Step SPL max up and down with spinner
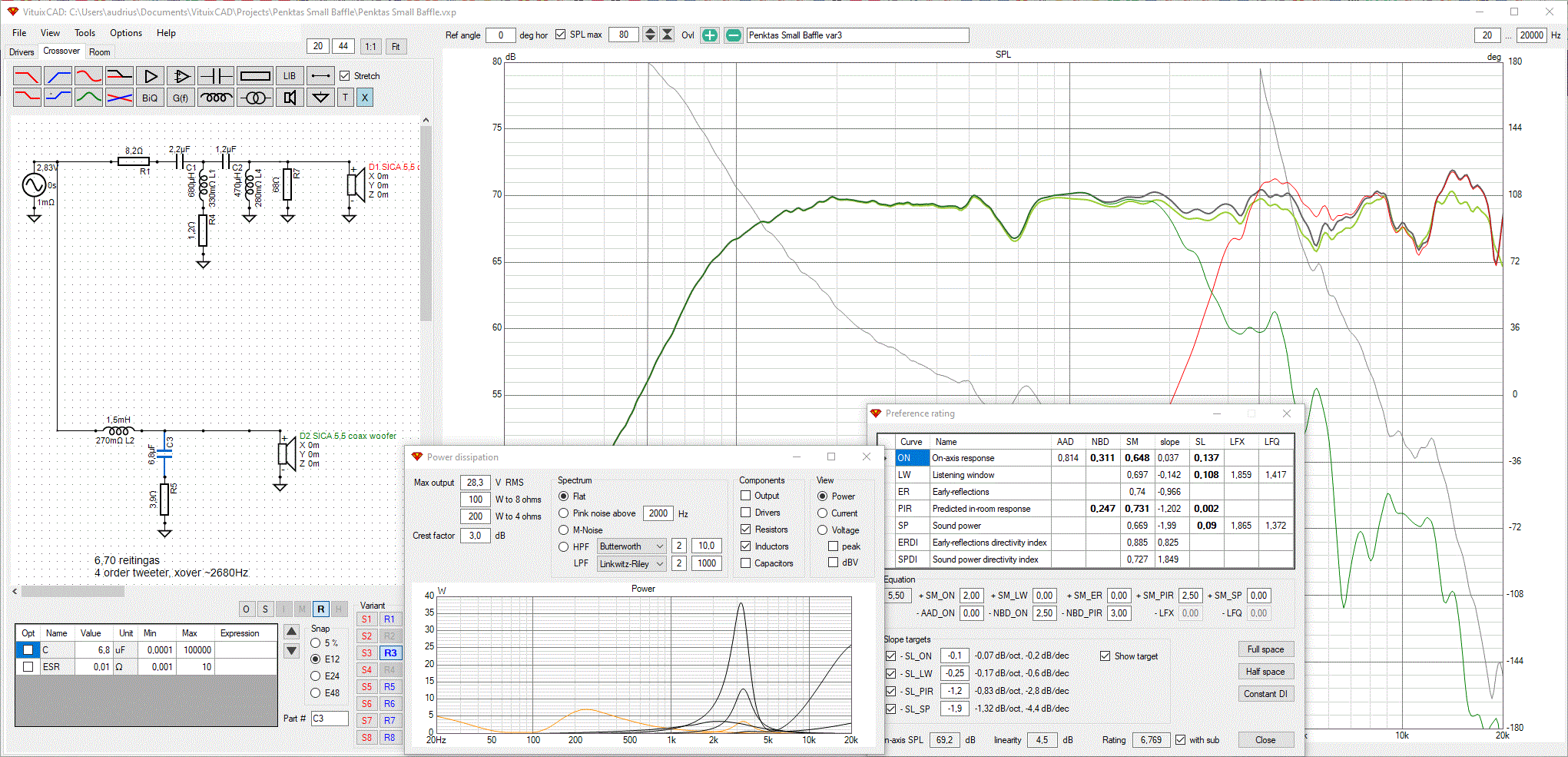The image size is (1568, 757). pyautogui.click(x=650, y=35)
